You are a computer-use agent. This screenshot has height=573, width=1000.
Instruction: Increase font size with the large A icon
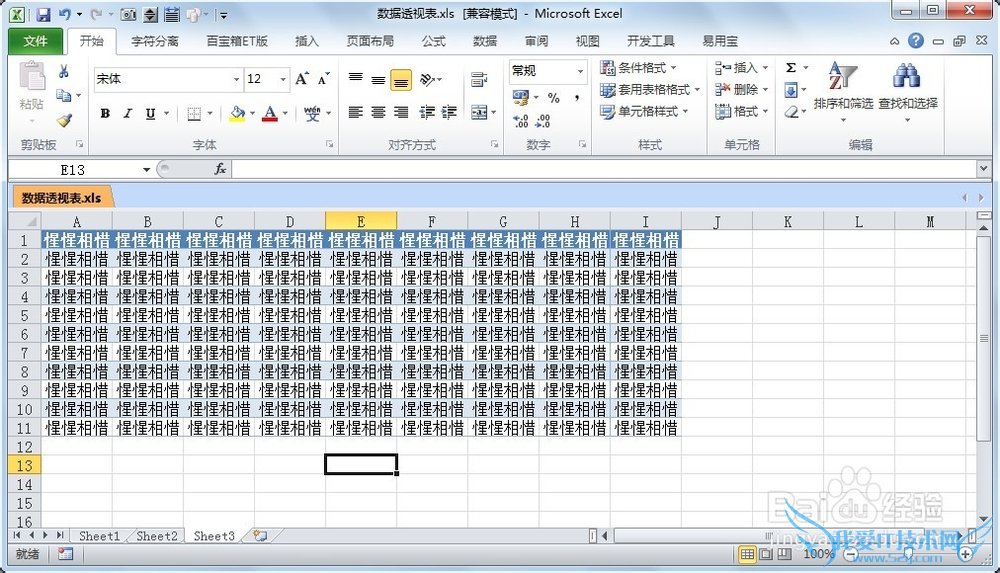(302, 79)
